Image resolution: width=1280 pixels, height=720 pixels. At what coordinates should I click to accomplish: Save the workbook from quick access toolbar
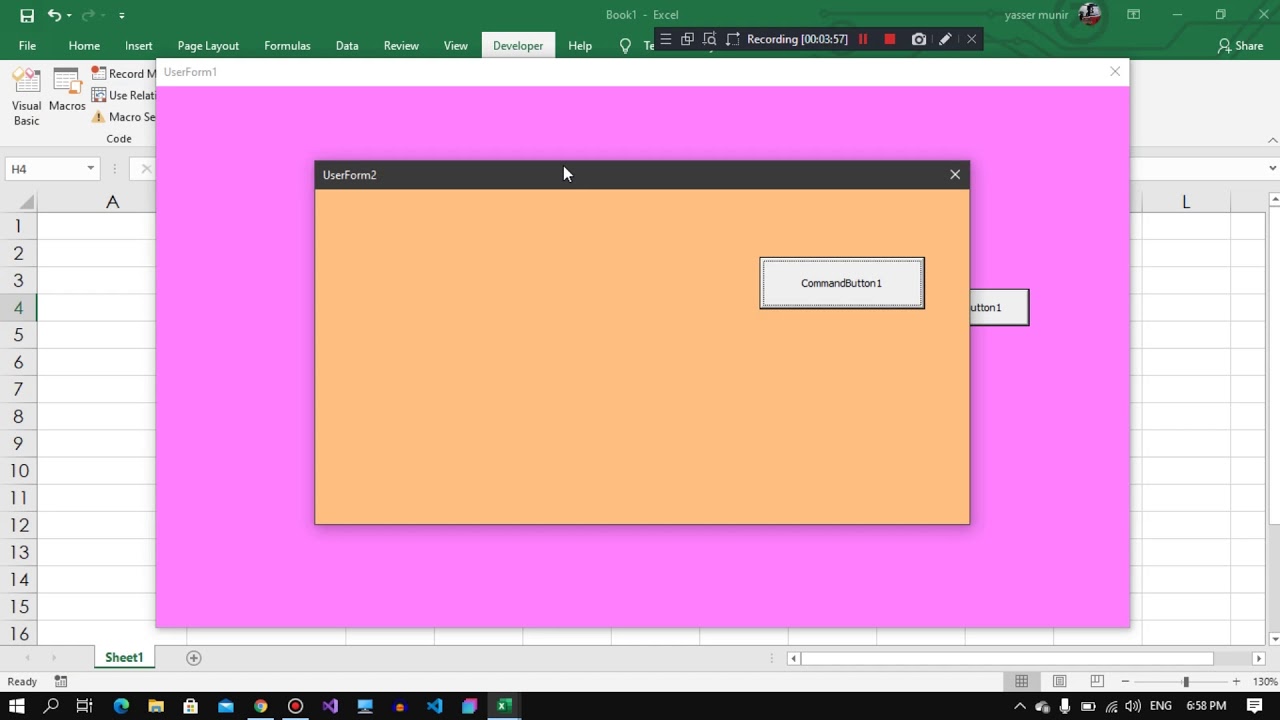27,15
